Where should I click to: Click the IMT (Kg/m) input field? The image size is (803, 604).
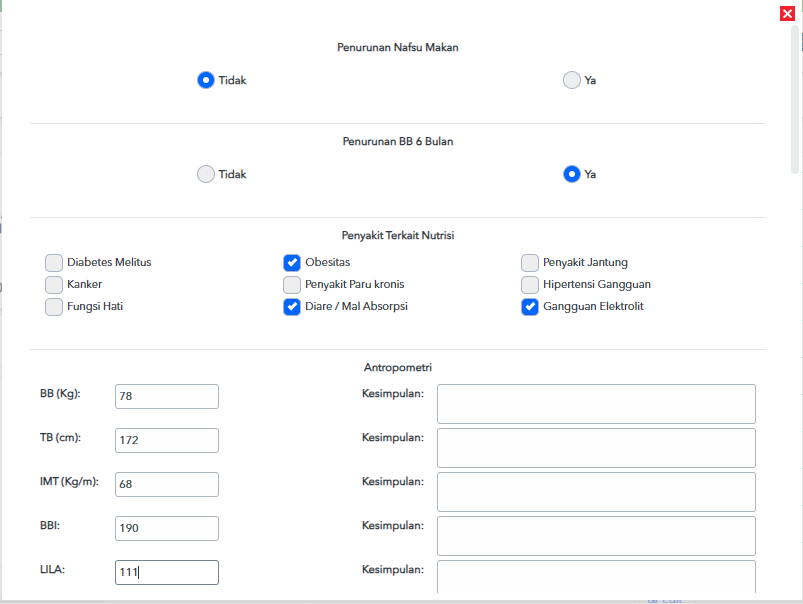click(167, 485)
